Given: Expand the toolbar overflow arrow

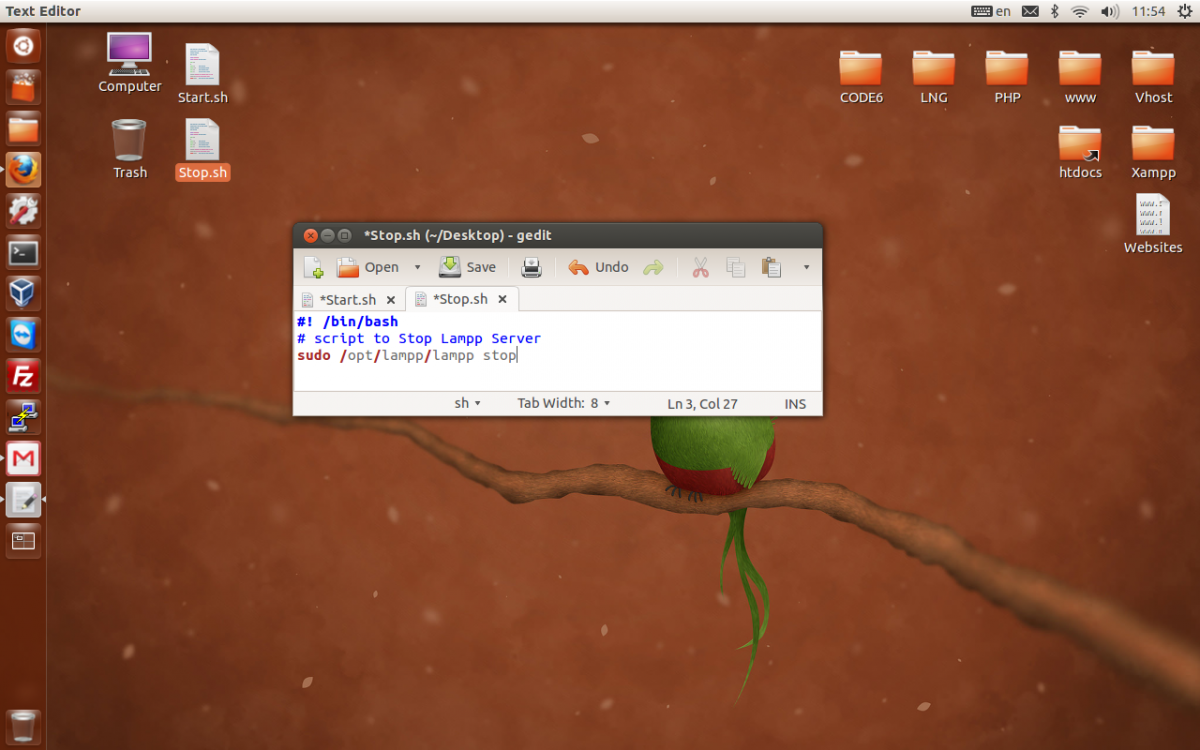Looking at the screenshot, I should [x=806, y=267].
